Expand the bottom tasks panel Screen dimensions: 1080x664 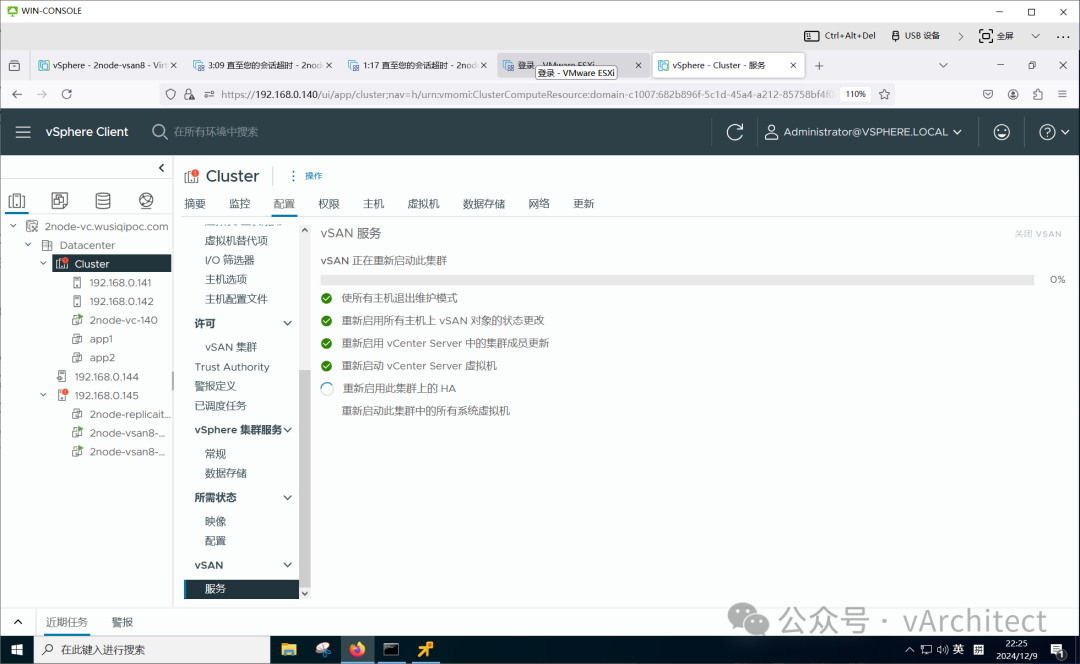(18, 621)
